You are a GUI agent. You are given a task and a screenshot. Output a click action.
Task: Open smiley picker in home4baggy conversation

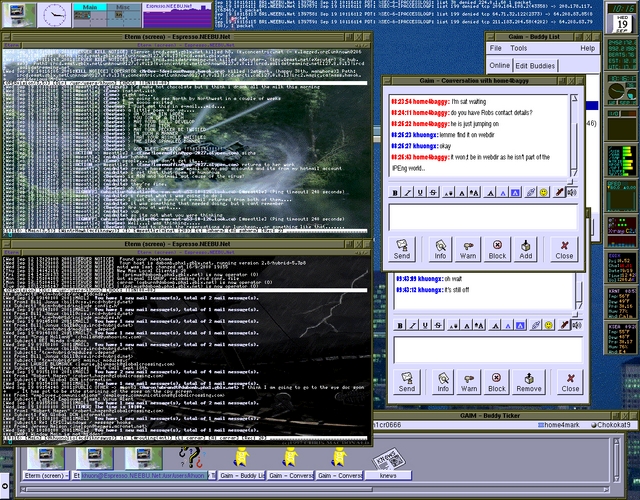tap(544, 193)
